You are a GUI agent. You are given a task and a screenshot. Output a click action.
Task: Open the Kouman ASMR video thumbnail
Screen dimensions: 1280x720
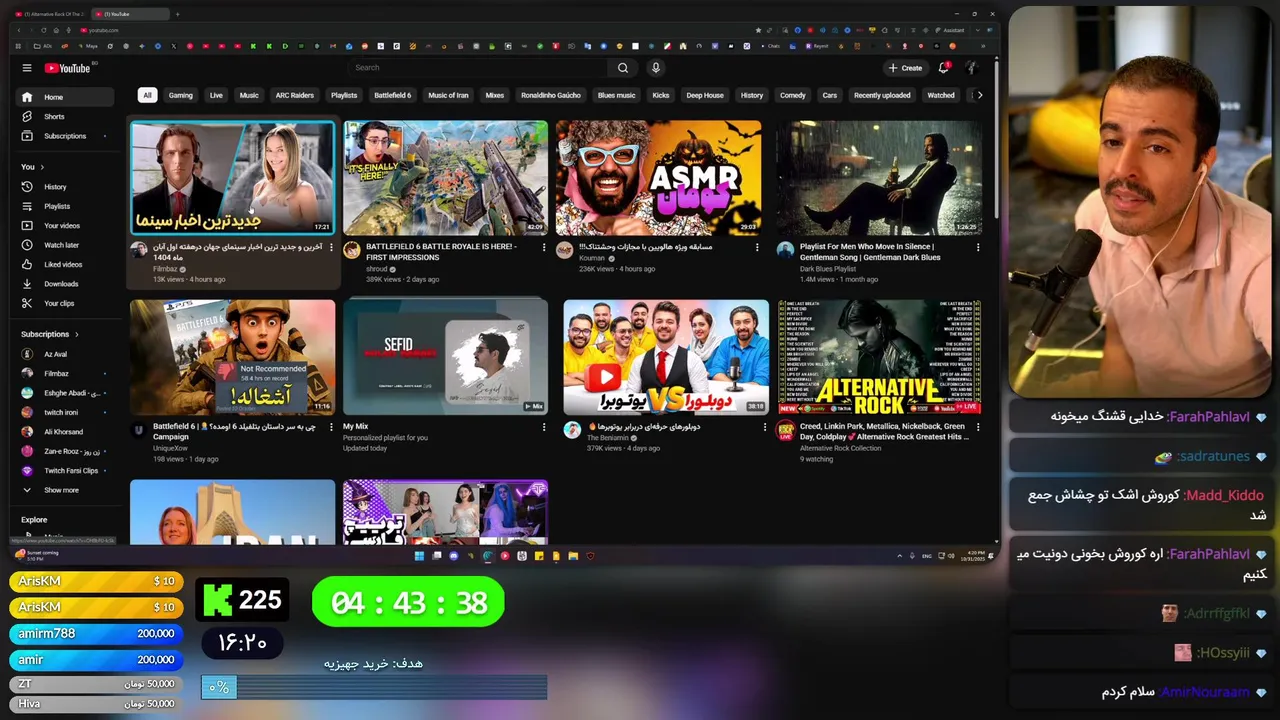coord(658,178)
